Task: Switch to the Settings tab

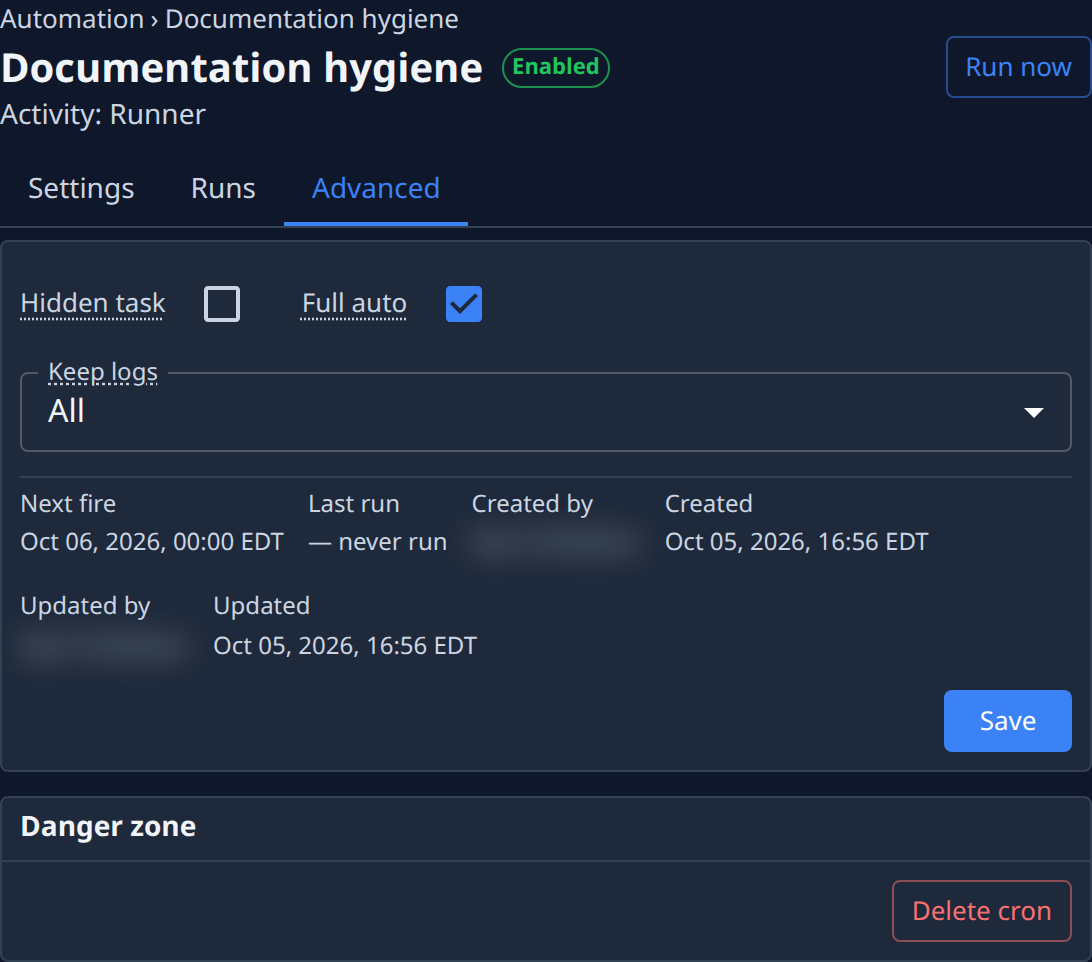Action: [81, 189]
